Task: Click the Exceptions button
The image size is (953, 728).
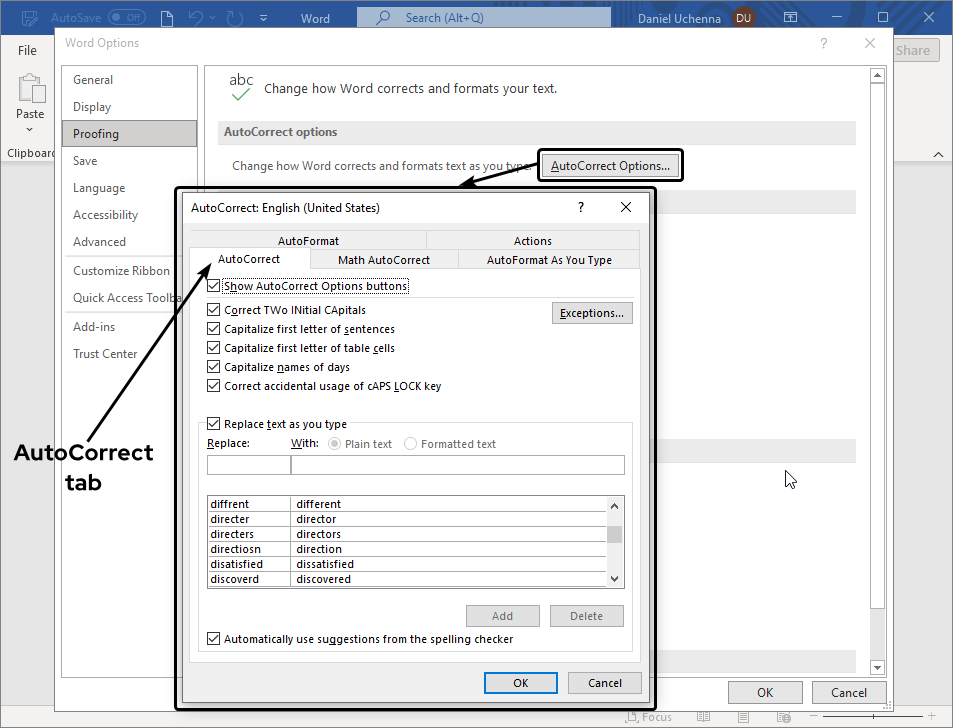Action: coord(592,312)
